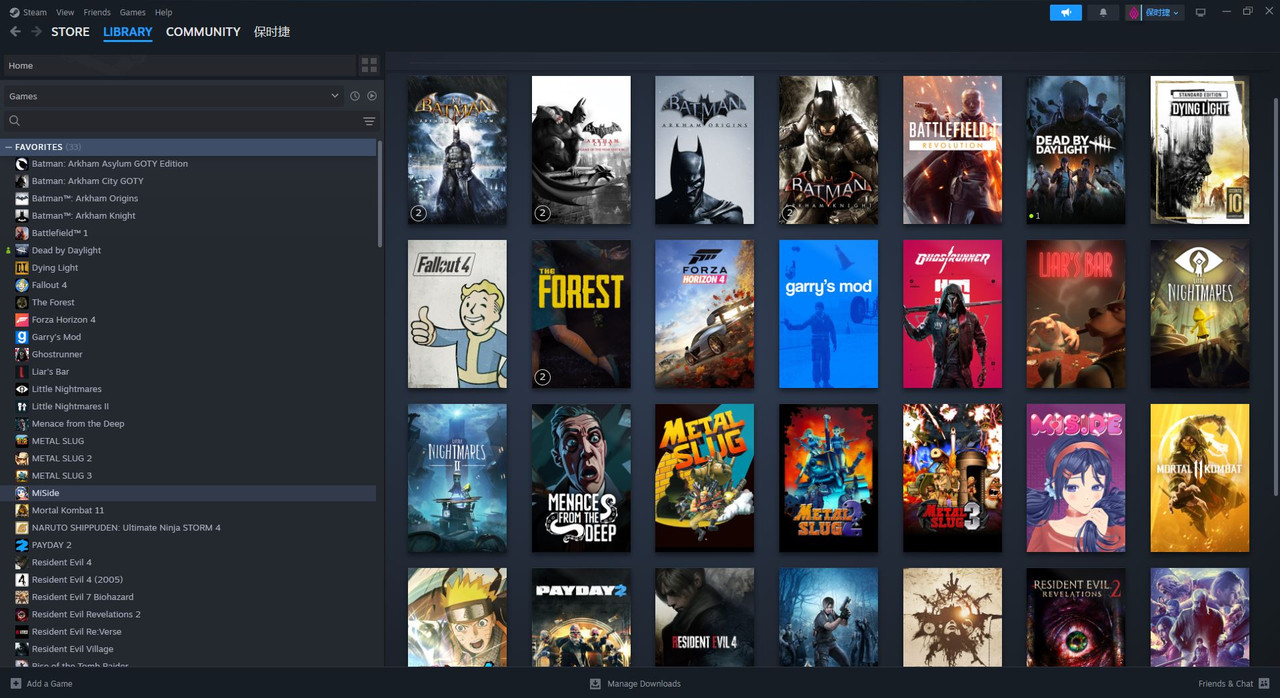1280x698 pixels.
Task: Switch library to grid view icon
Action: (x=369, y=65)
